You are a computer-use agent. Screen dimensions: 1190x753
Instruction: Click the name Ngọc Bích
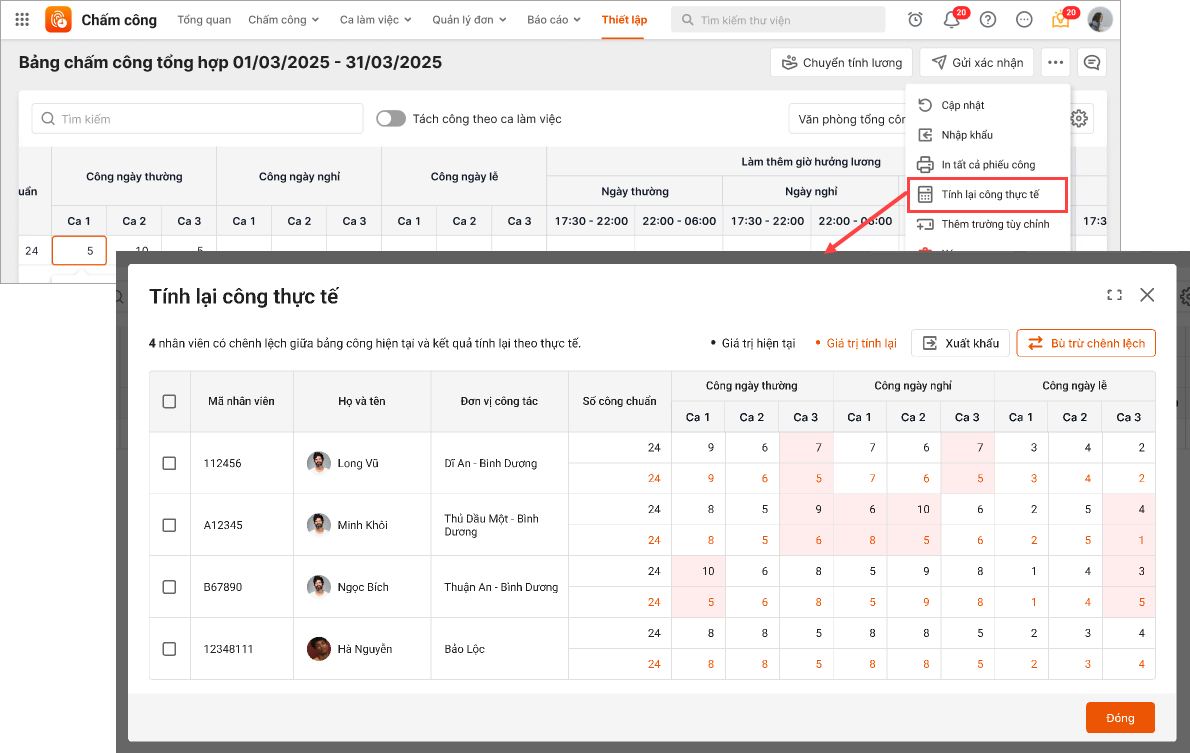click(363, 587)
